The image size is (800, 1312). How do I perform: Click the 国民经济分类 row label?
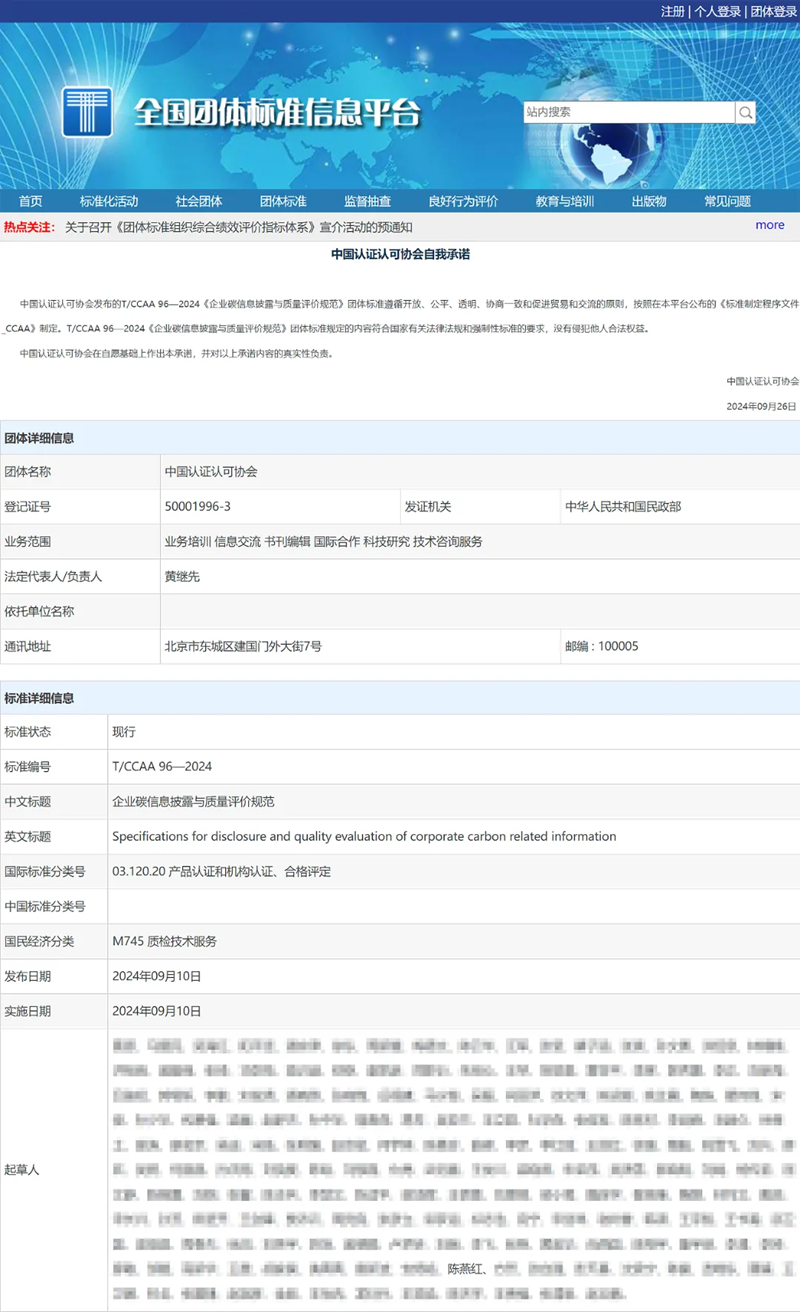39,942
